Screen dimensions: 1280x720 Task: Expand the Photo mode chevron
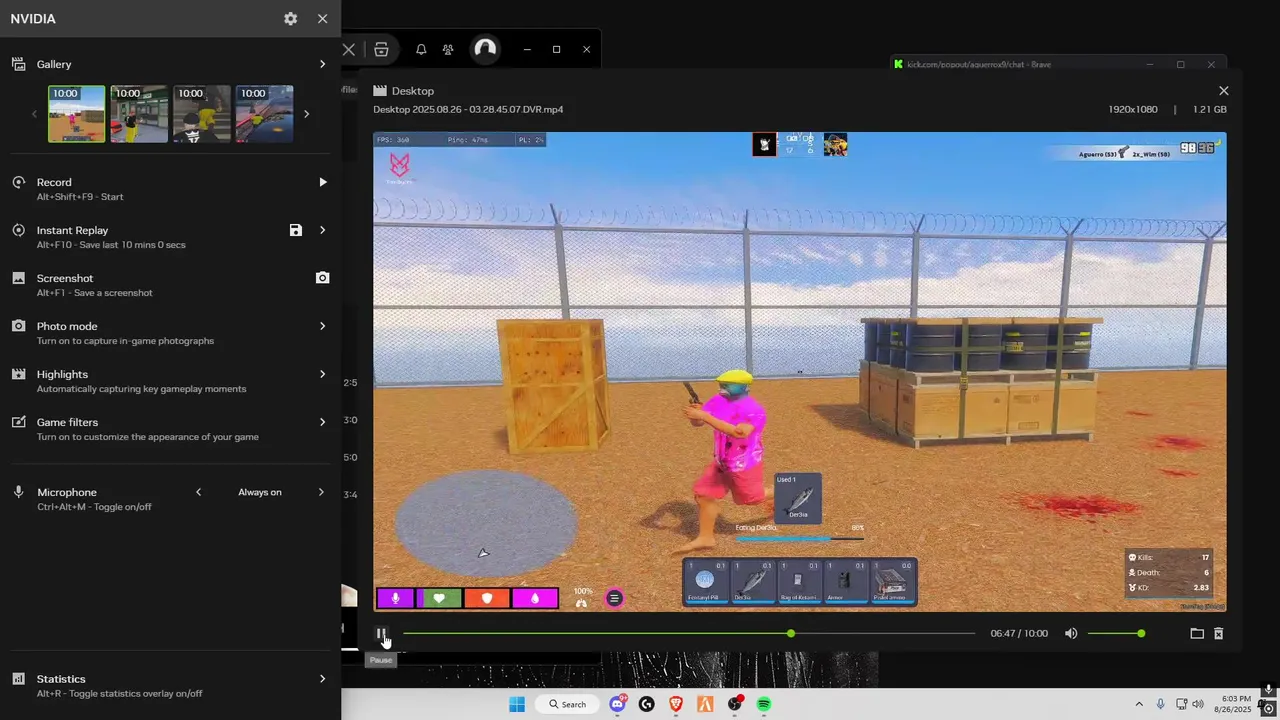click(322, 326)
